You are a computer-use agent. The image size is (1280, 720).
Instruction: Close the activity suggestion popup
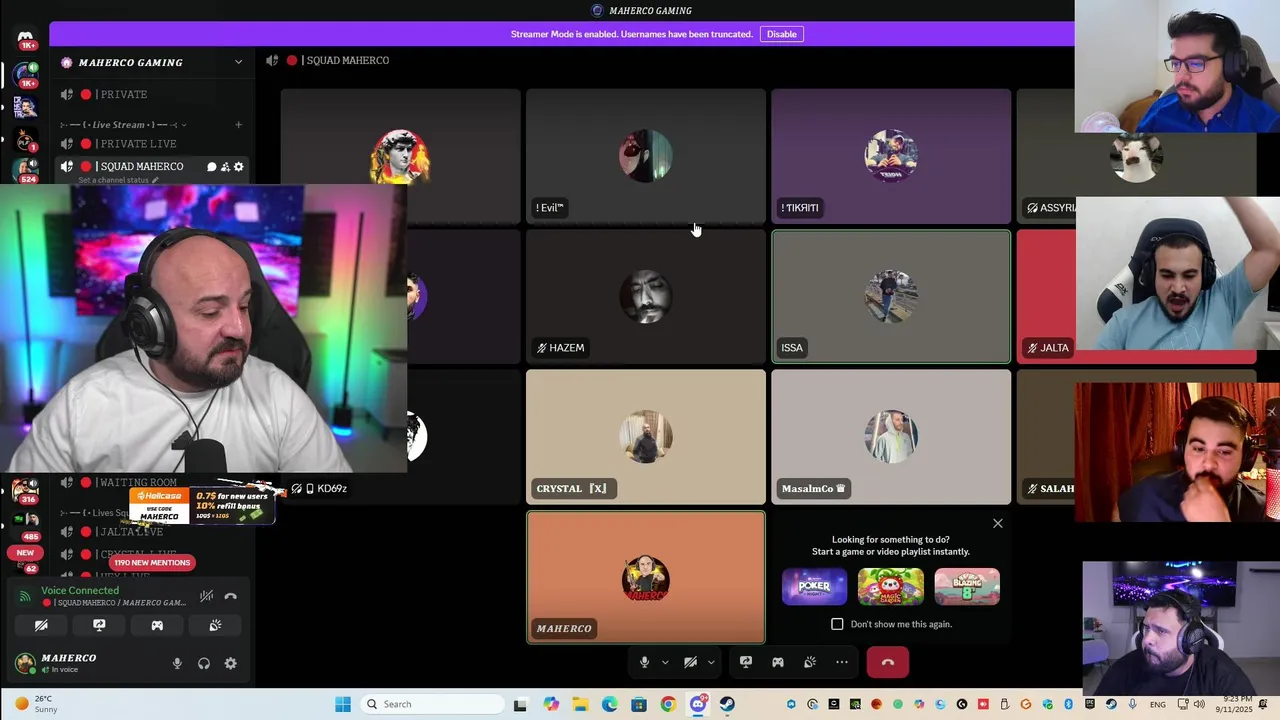coord(997,523)
